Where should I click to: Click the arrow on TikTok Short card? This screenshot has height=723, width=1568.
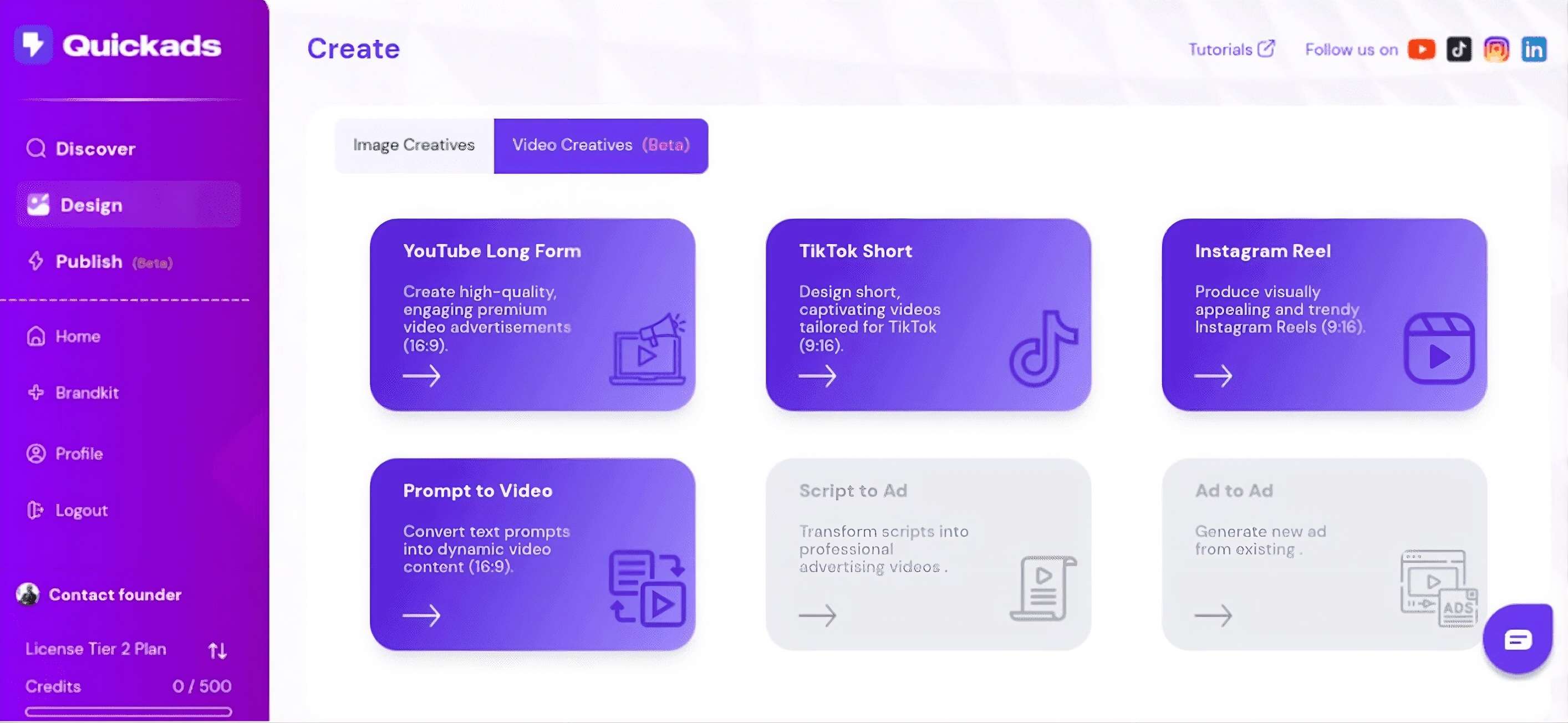tap(817, 375)
